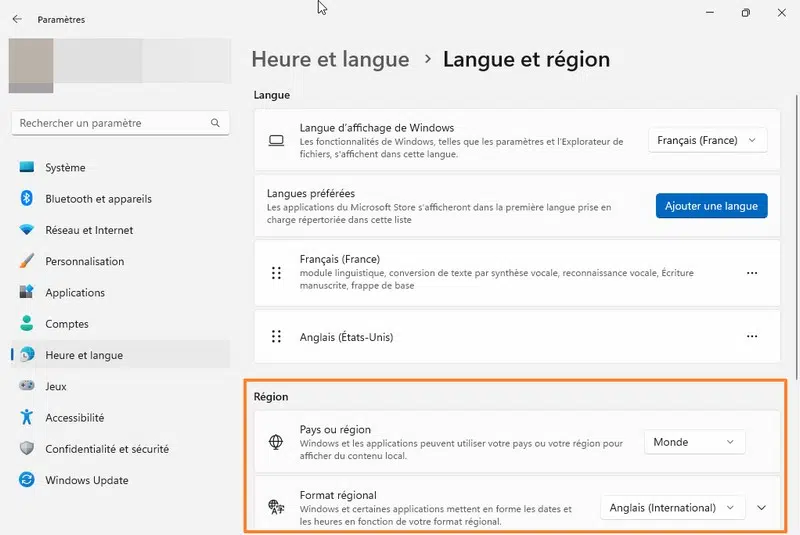
Task: Click the Langue section heading
Action: tap(272, 95)
